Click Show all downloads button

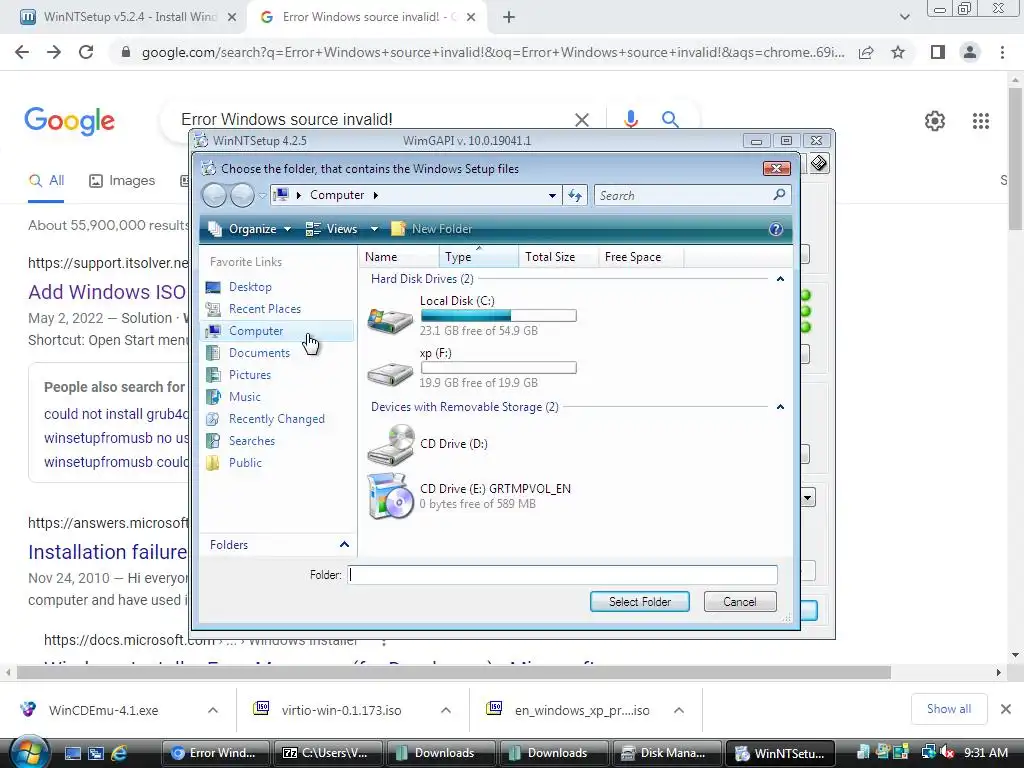tap(948, 709)
